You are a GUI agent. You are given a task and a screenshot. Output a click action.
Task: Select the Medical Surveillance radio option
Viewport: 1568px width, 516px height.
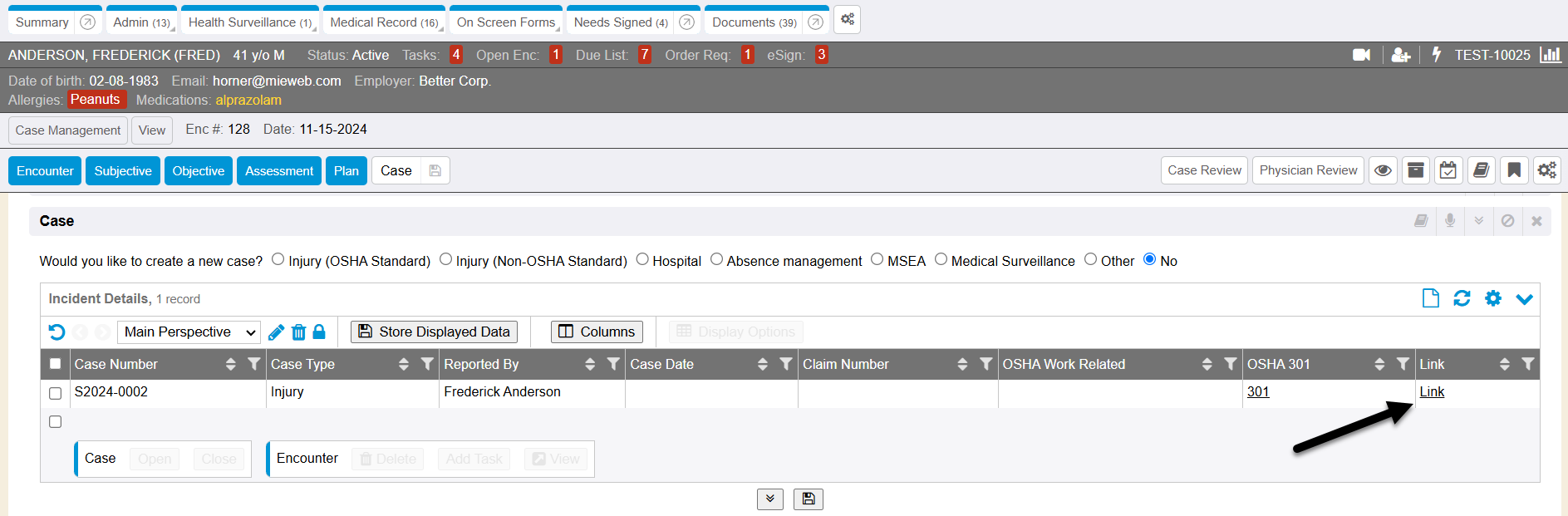click(x=941, y=259)
